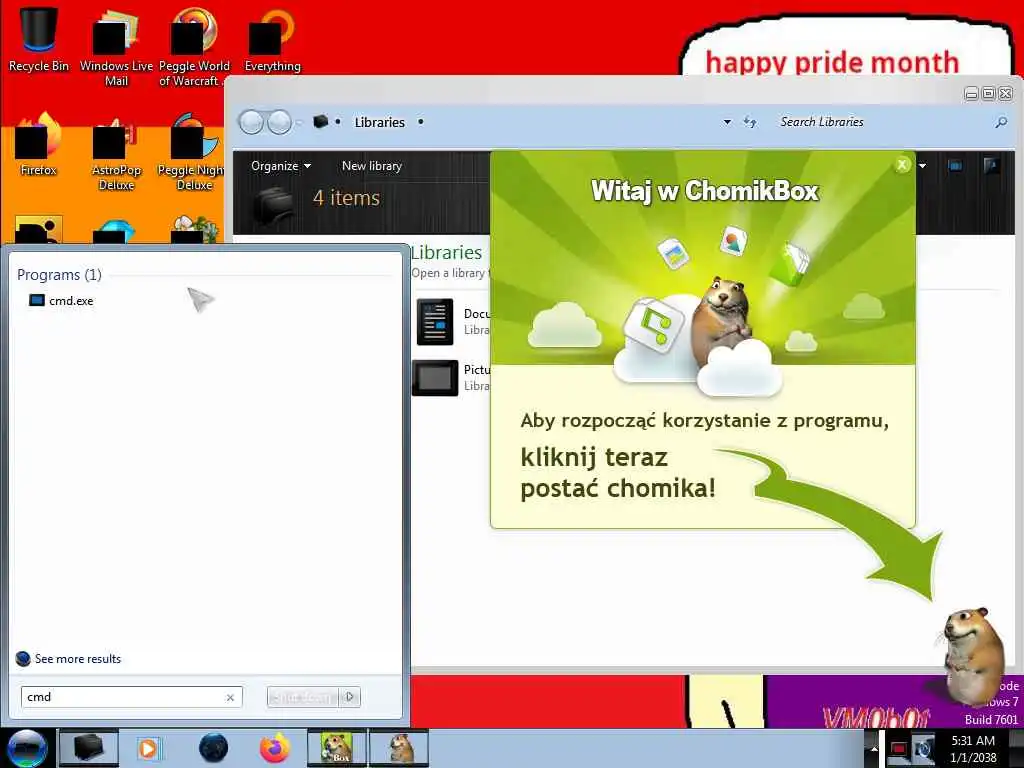Click the breadcrumb separator after Libraries
Screen dimensions: 1024x768
(x=421, y=122)
